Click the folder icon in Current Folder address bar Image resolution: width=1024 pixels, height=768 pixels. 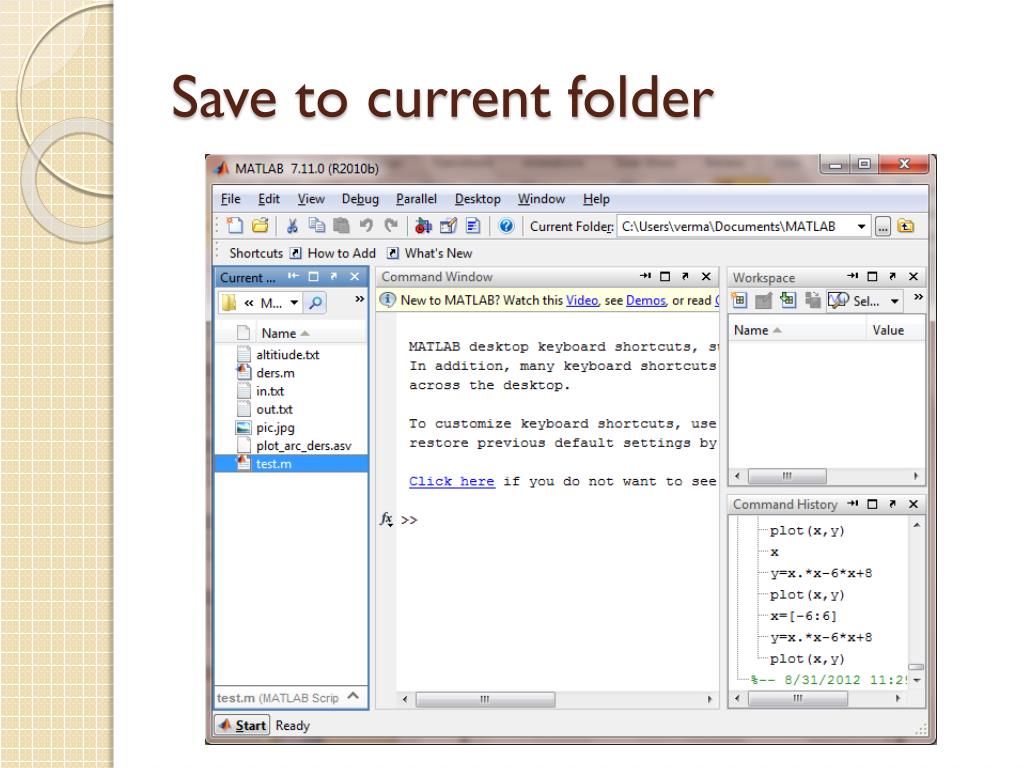tap(229, 302)
